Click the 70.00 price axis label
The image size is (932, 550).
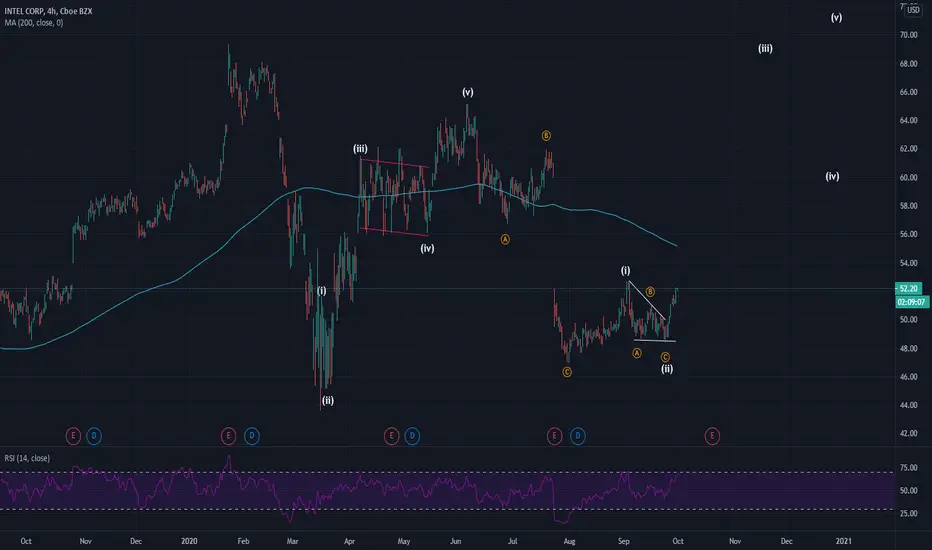coord(908,35)
